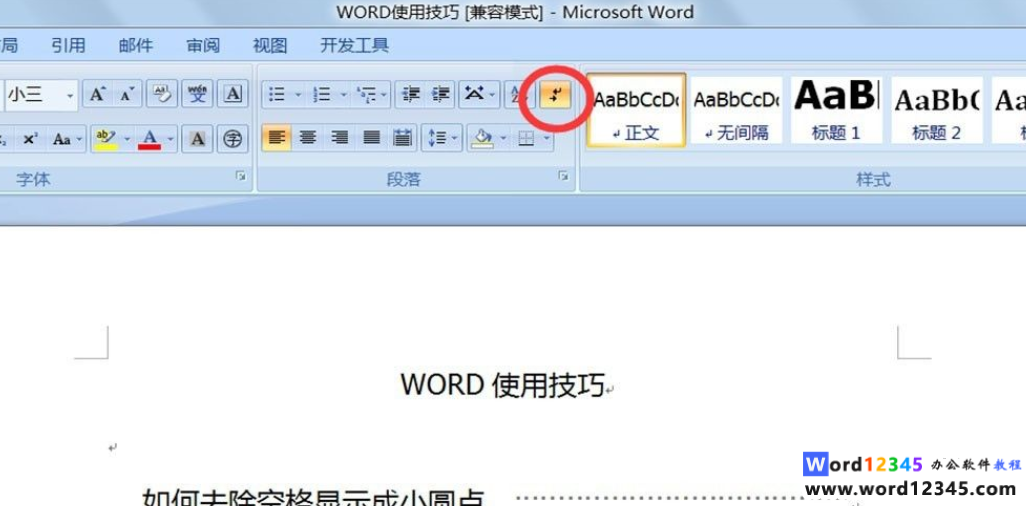Expand the shading color dropdown arrow

[x=504, y=137]
